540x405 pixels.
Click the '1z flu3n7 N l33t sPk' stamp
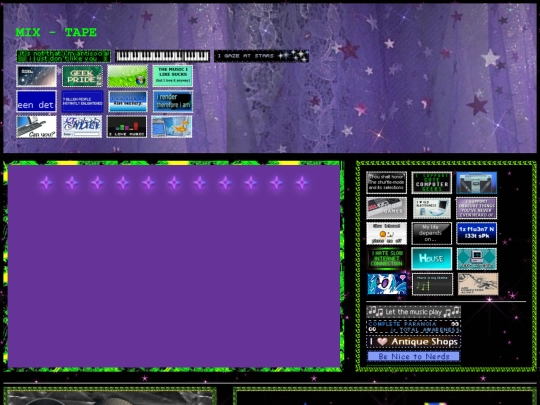(x=477, y=233)
